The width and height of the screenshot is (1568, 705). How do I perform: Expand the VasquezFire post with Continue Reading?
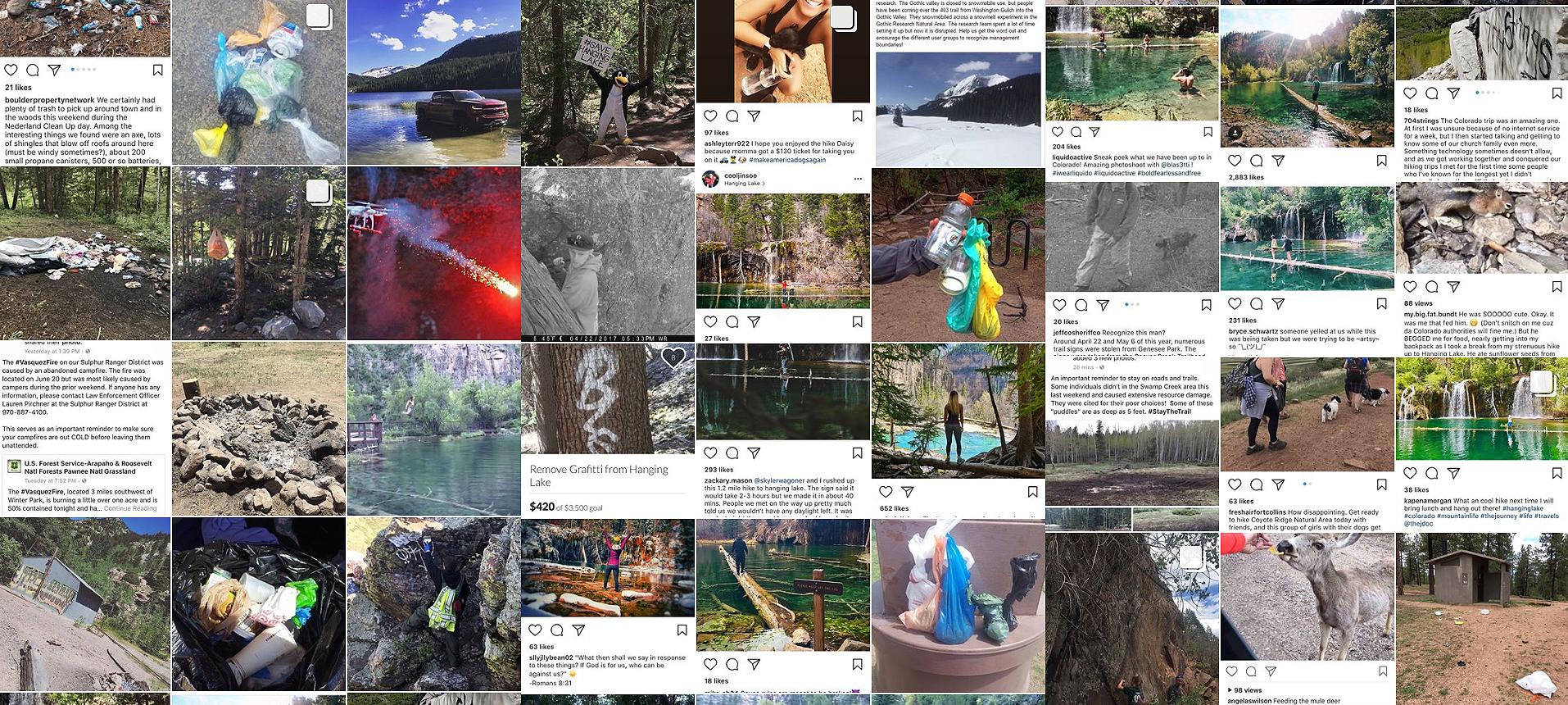pos(130,508)
